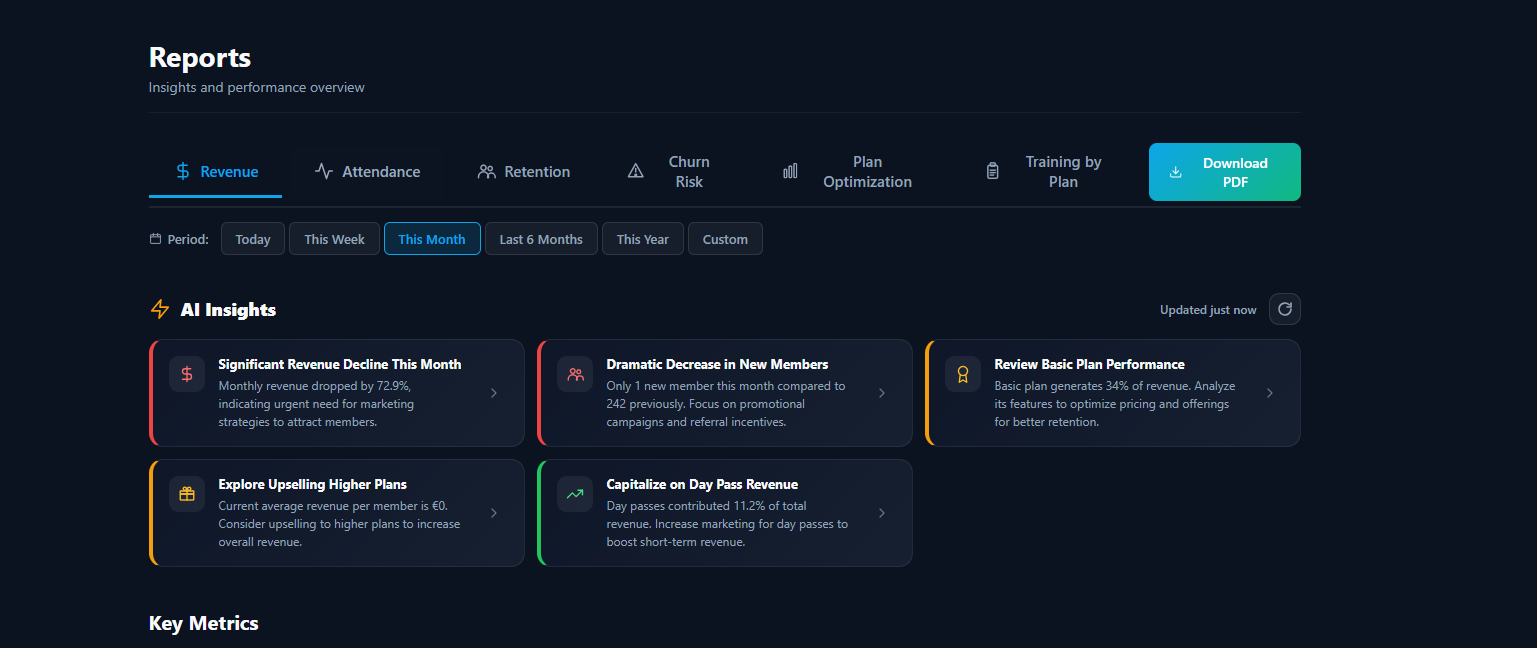The image size is (1537, 648).
Task: Expand the Dramatic Decrease in New Members chevron
Action: click(881, 393)
